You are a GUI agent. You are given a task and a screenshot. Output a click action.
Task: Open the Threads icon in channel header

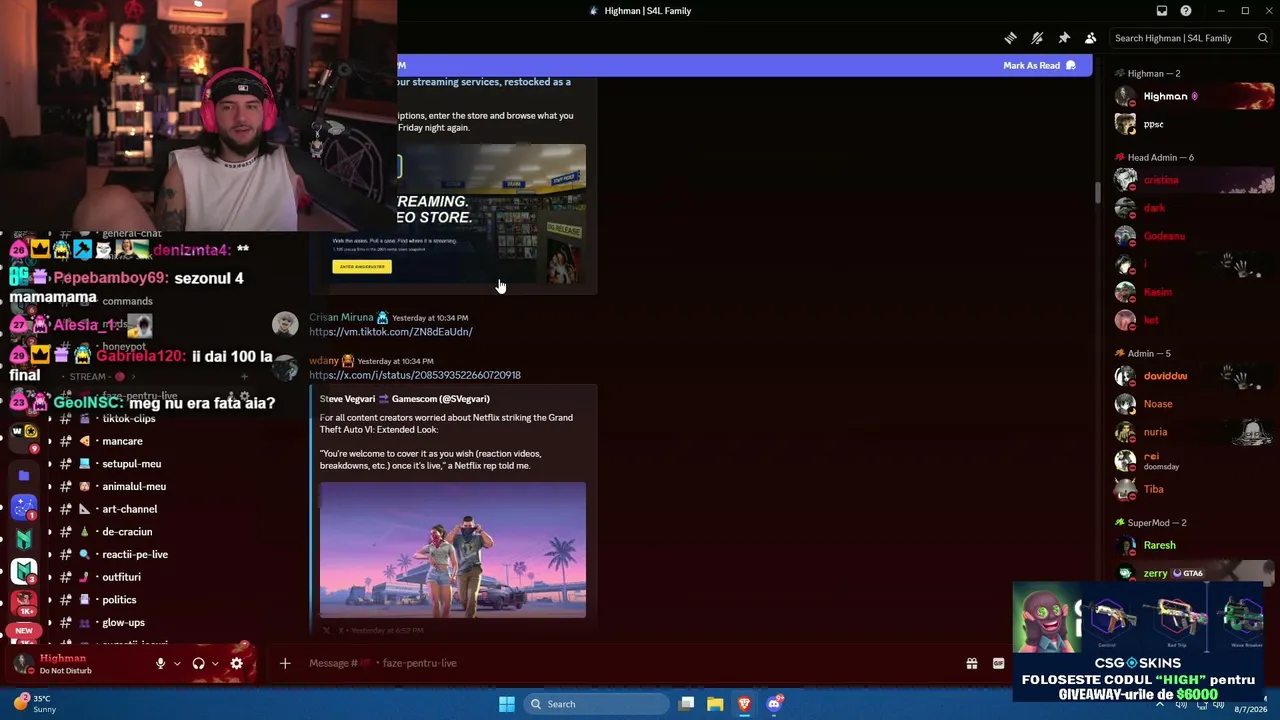click(x=1011, y=38)
